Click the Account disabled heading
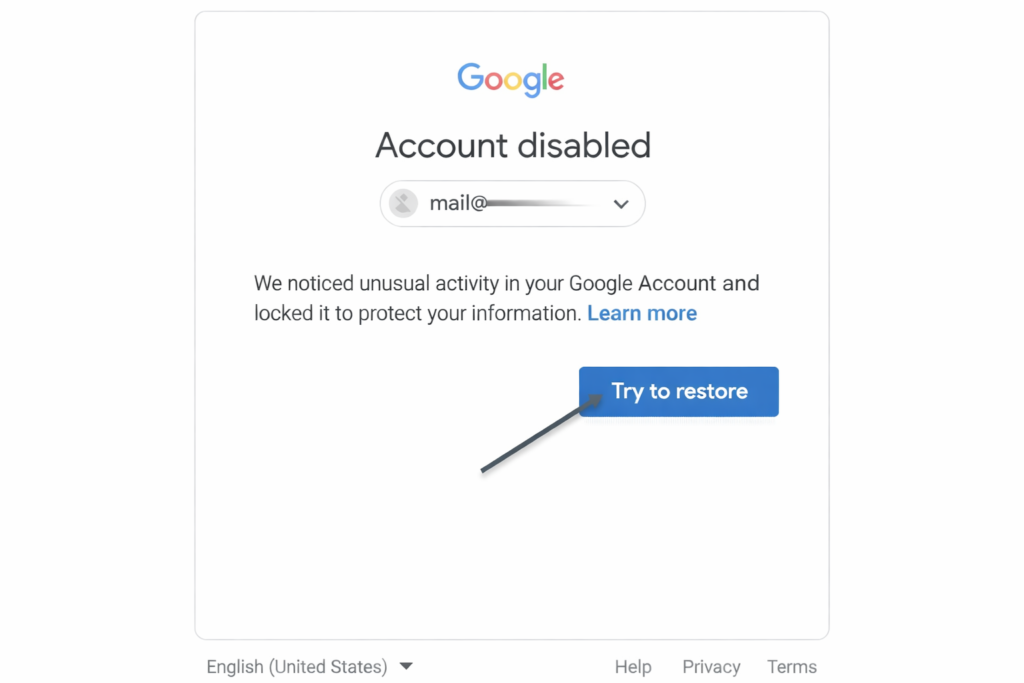The image size is (1024, 683). 513,146
